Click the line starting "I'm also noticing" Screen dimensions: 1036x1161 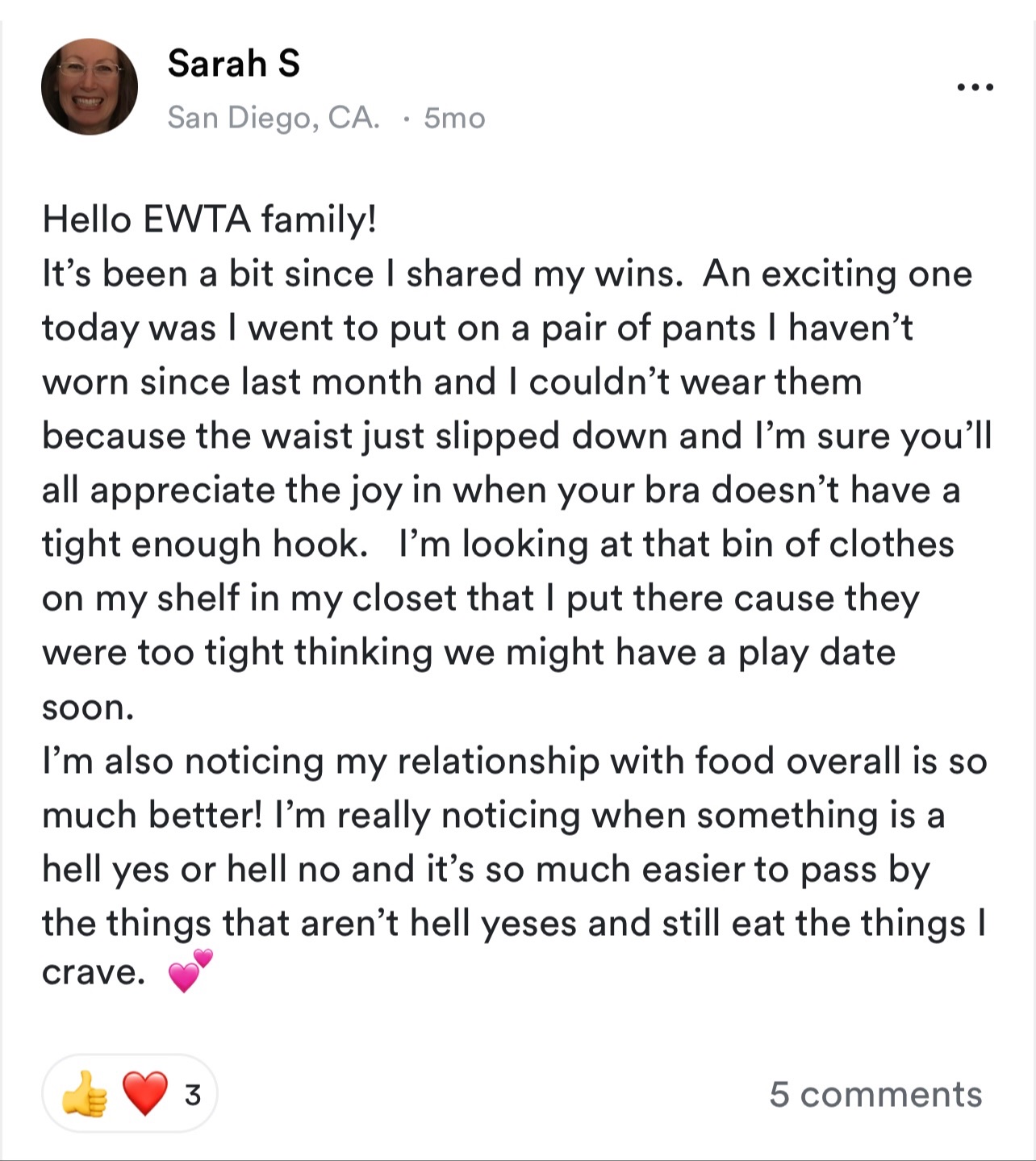(x=514, y=761)
